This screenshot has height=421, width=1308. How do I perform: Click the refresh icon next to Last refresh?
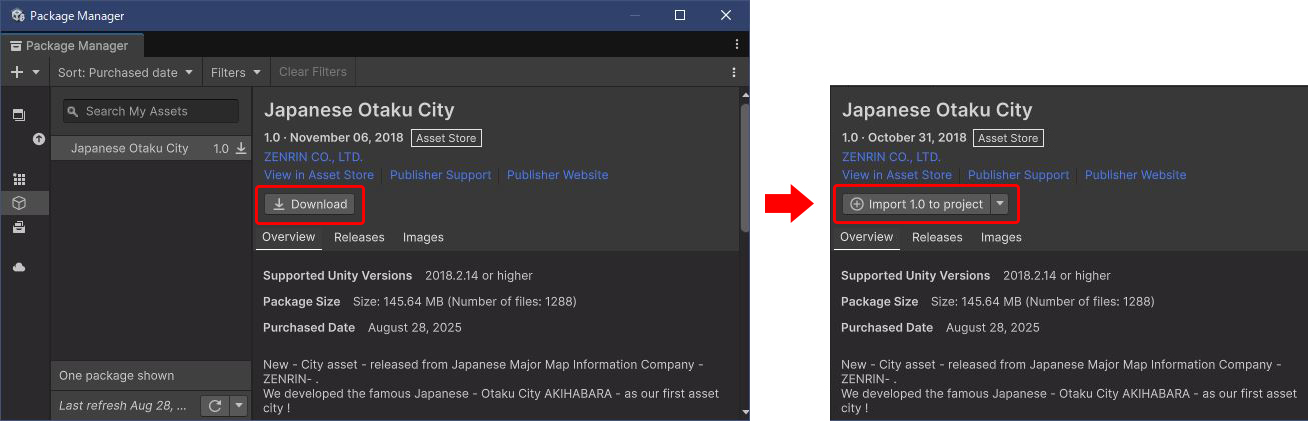[x=215, y=406]
